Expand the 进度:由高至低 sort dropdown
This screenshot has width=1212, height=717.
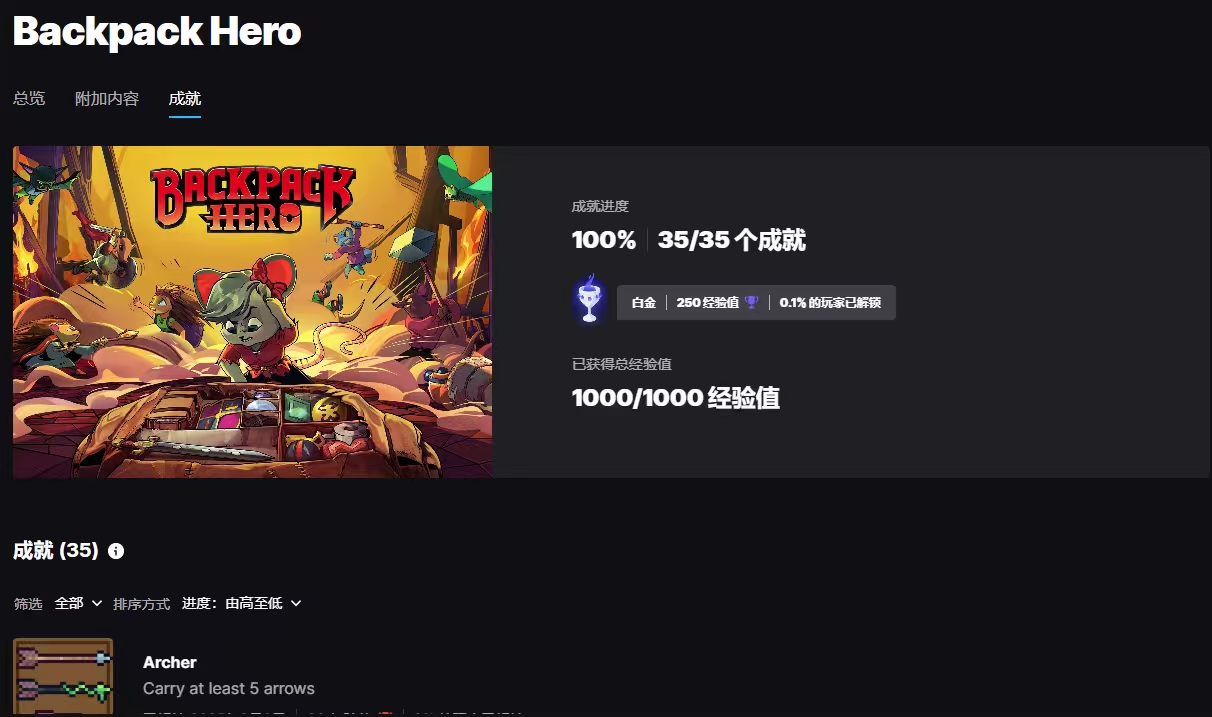[242, 603]
